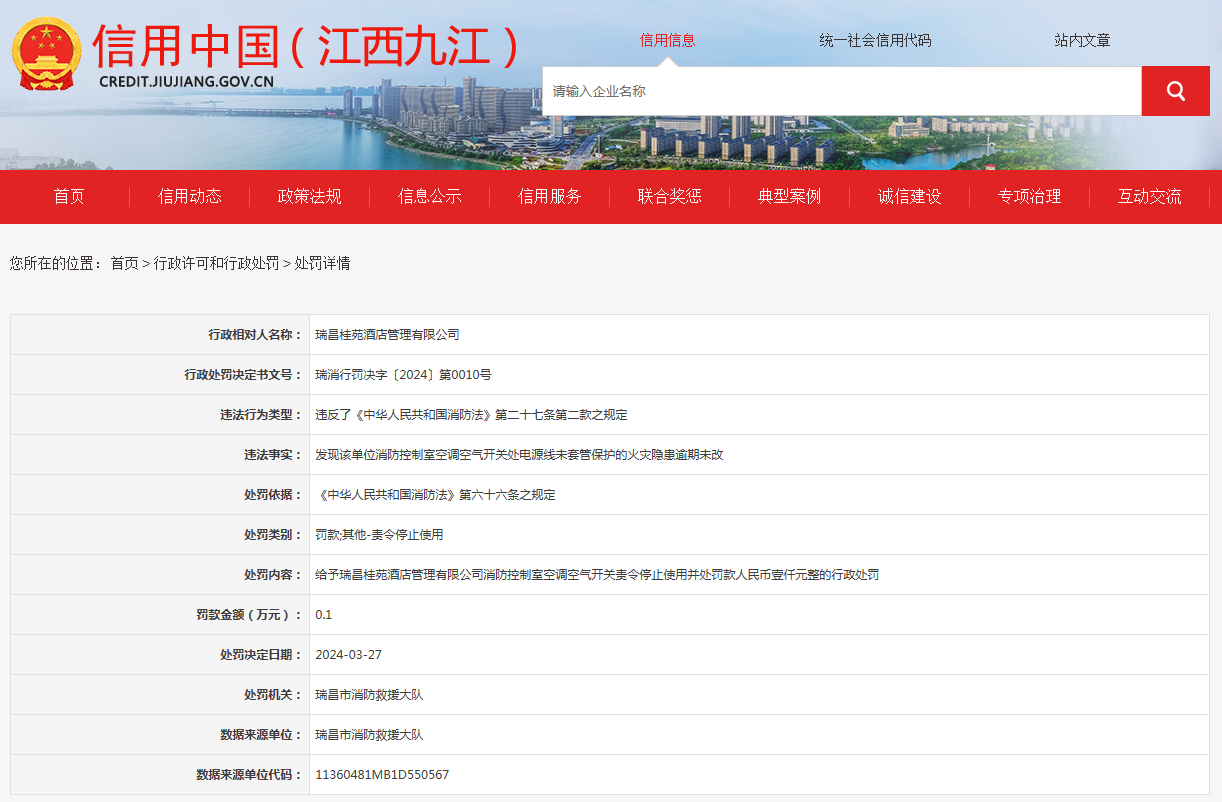Image resolution: width=1222 pixels, height=802 pixels.
Task: Click the decision date 2024-03-27
Action: pos(348,655)
